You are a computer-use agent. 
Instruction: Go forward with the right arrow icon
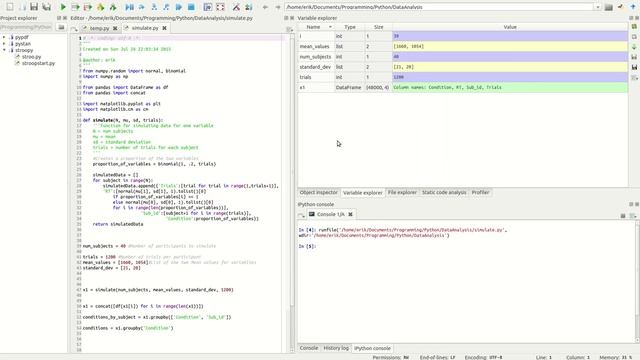point(278,7)
